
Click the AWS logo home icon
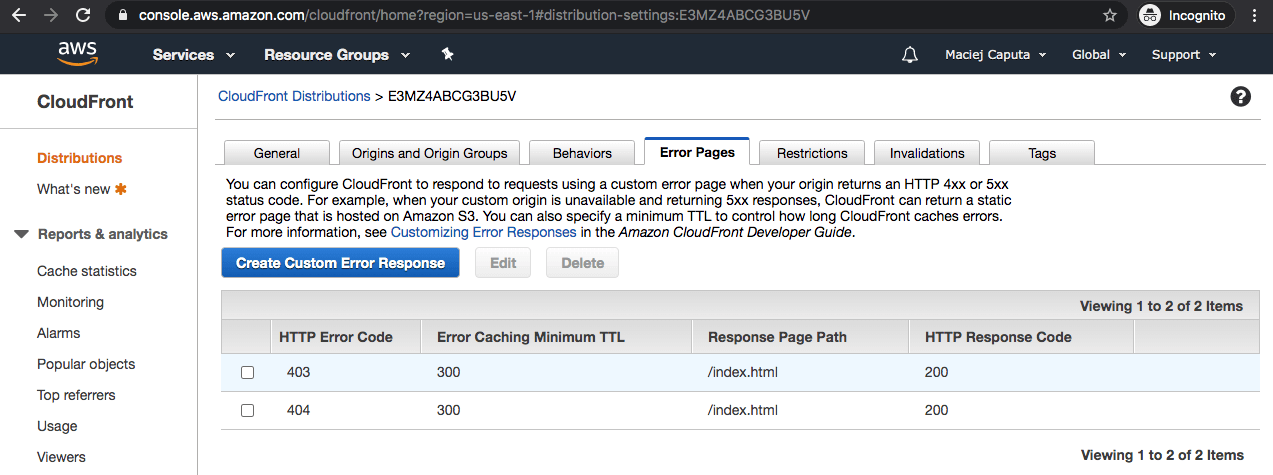(x=77, y=54)
